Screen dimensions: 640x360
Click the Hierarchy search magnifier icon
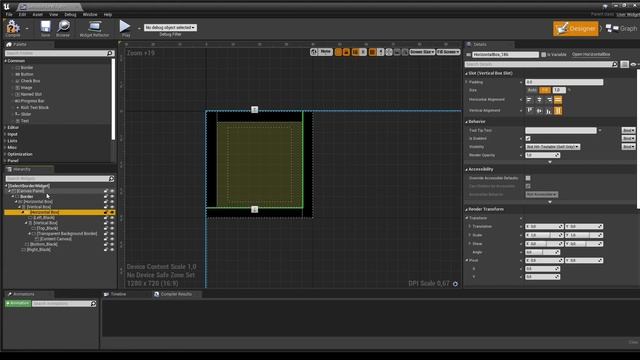pos(111,179)
